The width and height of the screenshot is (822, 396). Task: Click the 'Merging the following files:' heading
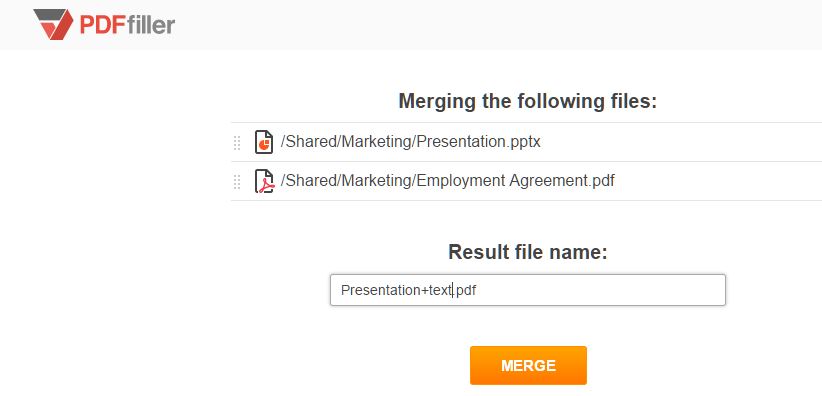click(527, 101)
